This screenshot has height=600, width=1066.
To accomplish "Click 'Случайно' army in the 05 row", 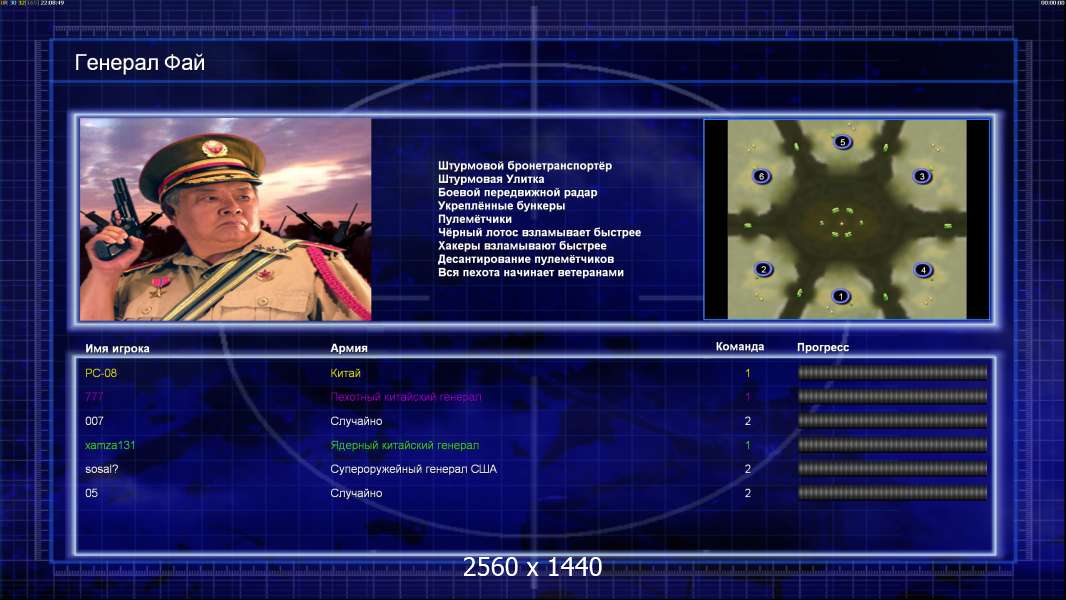I will [x=356, y=493].
